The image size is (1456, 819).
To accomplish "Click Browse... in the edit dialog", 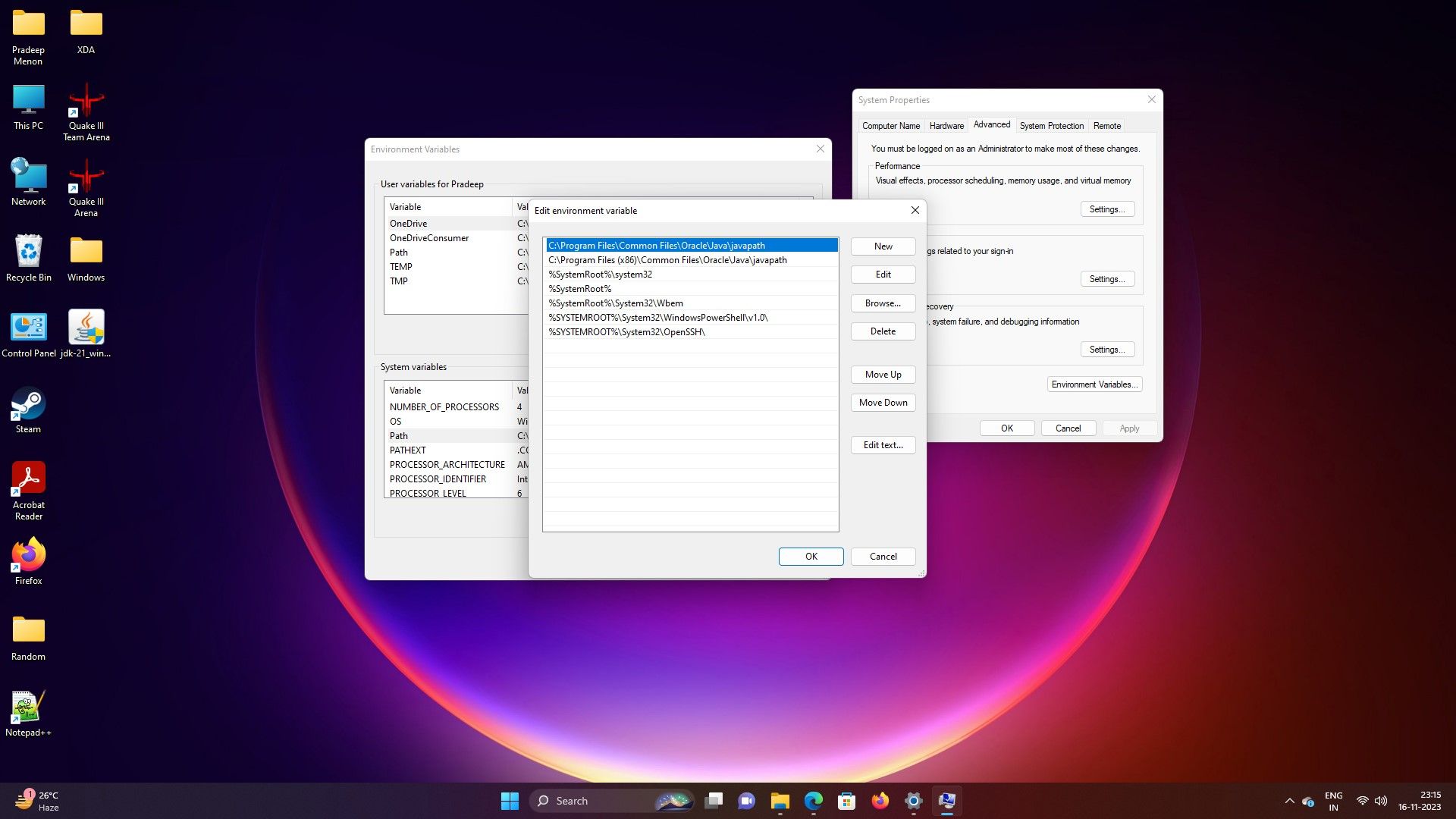I will click(x=883, y=303).
